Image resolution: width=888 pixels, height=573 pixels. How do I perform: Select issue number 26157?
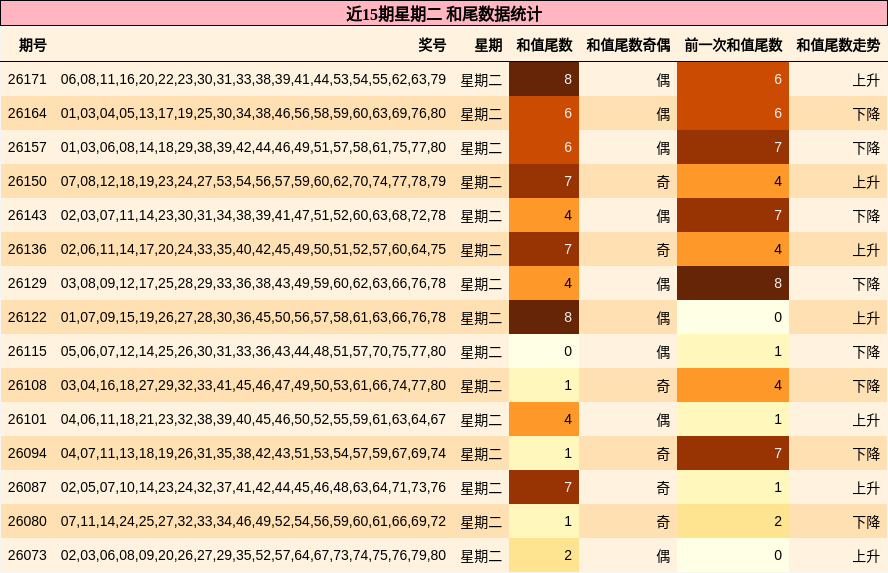pyautogui.click(x=27, y=147)
